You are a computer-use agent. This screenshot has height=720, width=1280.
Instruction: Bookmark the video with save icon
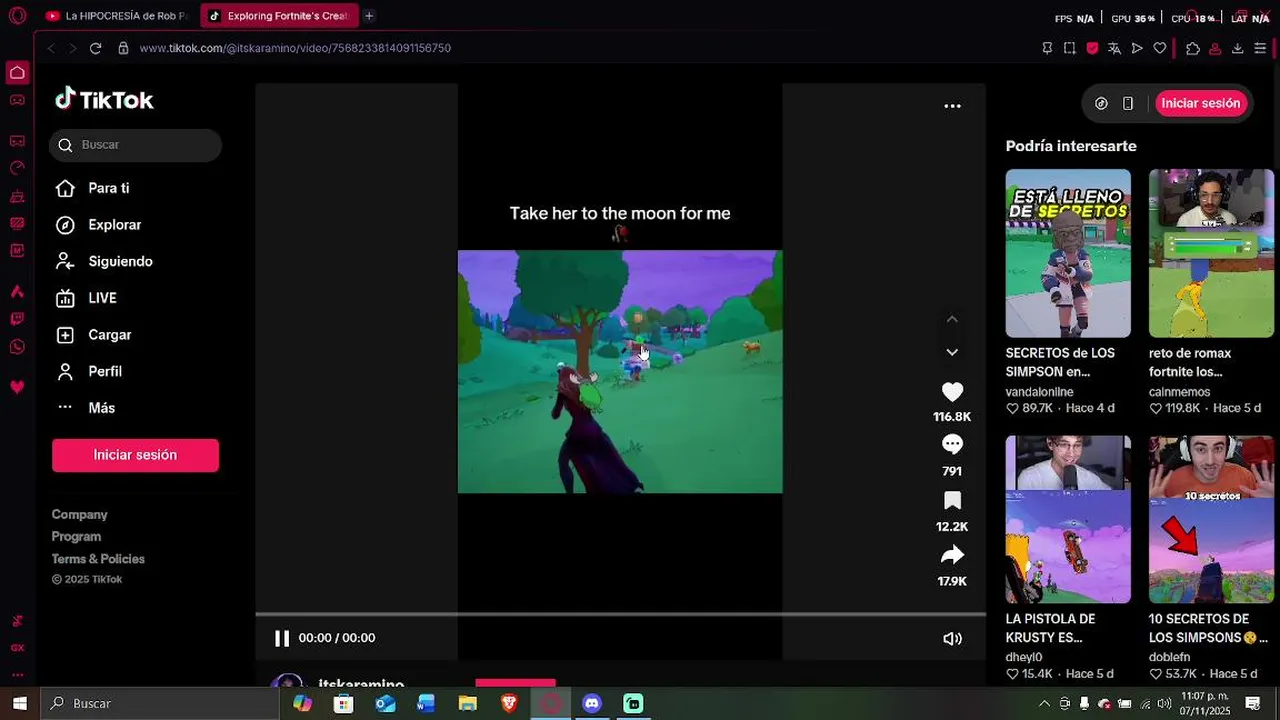(952, 500)
